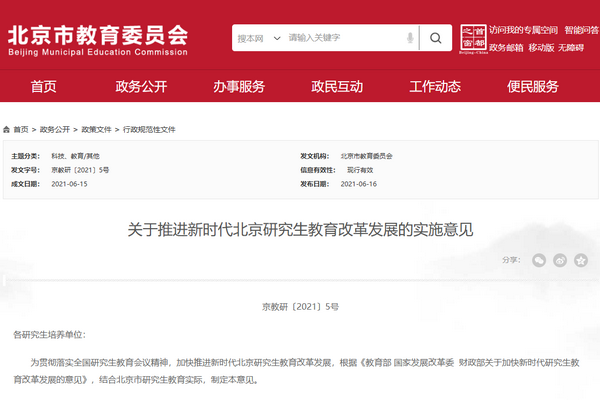Screen dimensions: 600x400
Task: Click the 京教研〔2021〕5号 document number in info box
Action: click(80, 170)
